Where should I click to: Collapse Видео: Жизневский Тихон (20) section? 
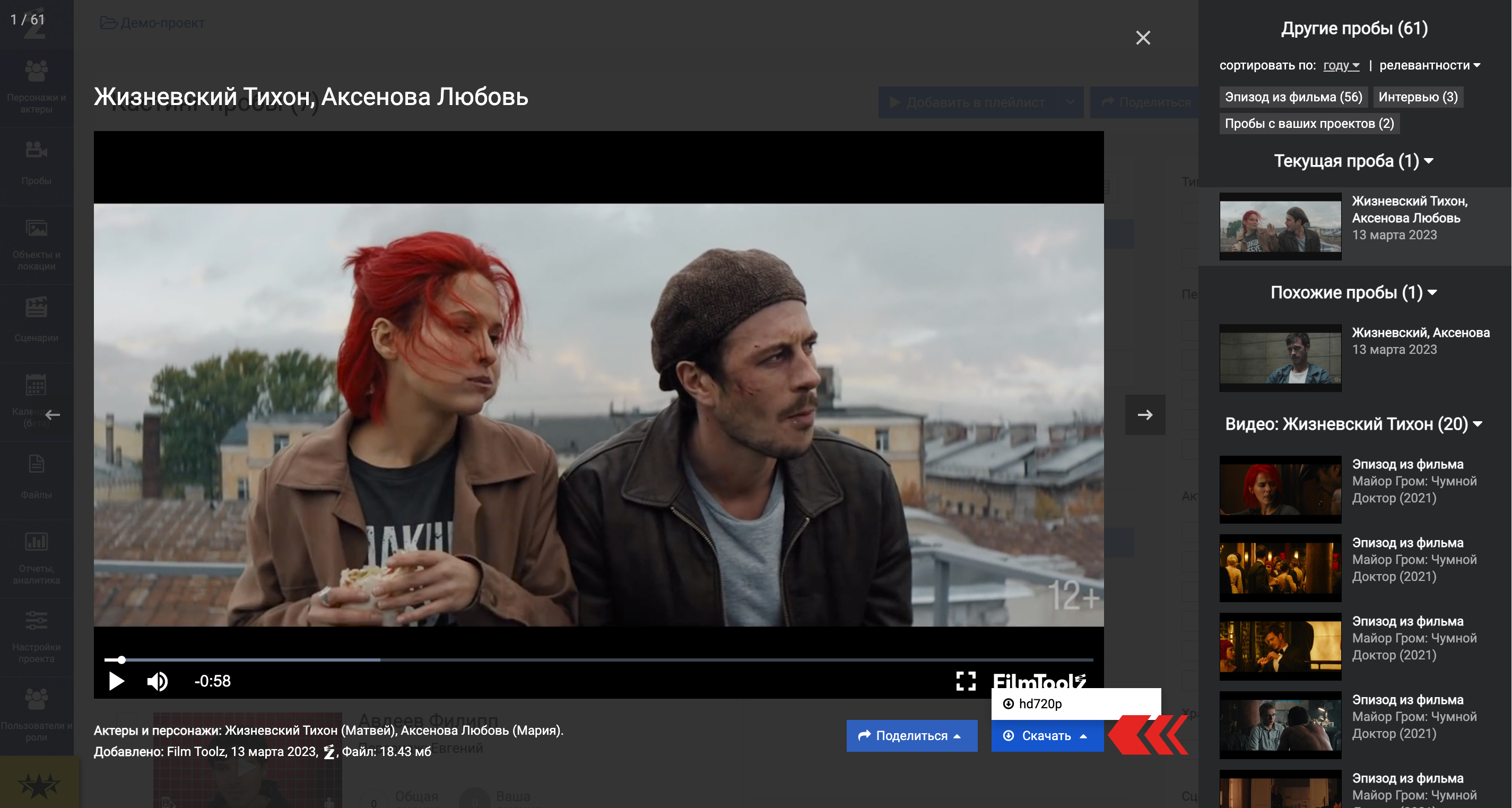pyautogui.click(x=1353, y=424)
